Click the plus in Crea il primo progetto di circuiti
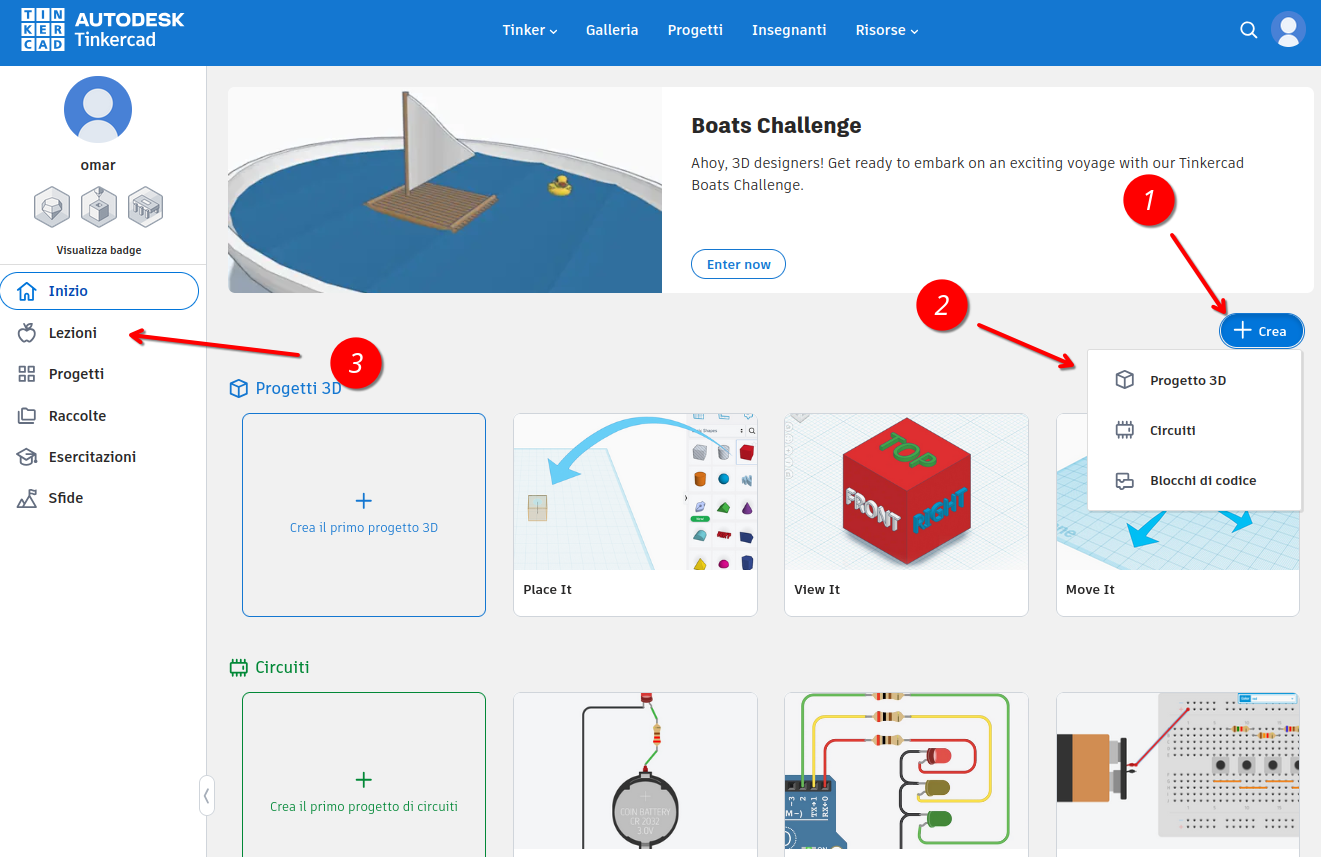 click(x=364, y=779)
